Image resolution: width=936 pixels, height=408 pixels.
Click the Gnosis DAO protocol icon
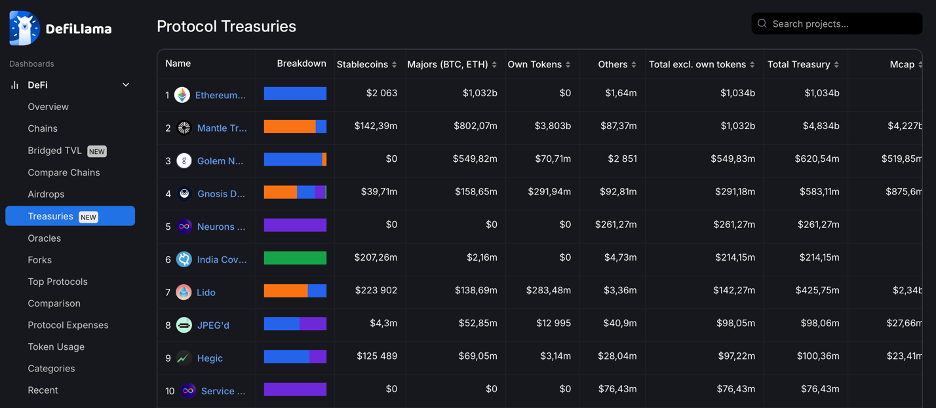(184, 194)
